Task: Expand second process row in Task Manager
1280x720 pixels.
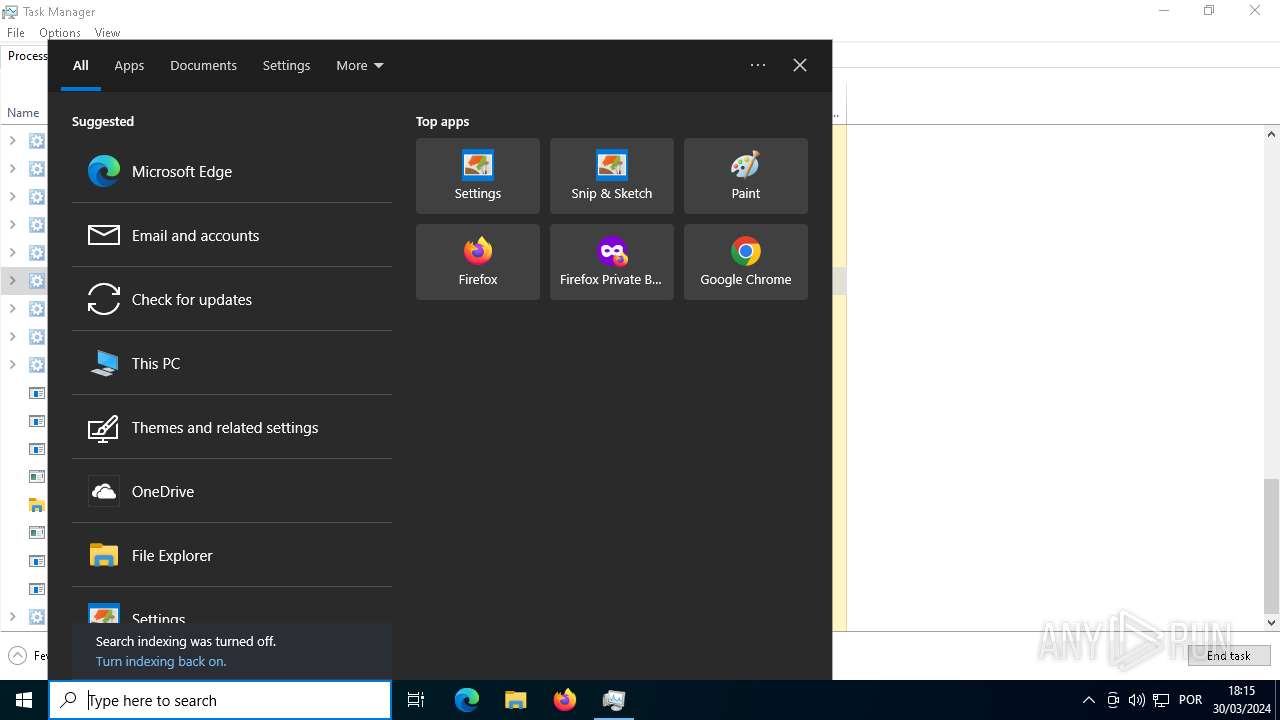Action: (12, 169)
